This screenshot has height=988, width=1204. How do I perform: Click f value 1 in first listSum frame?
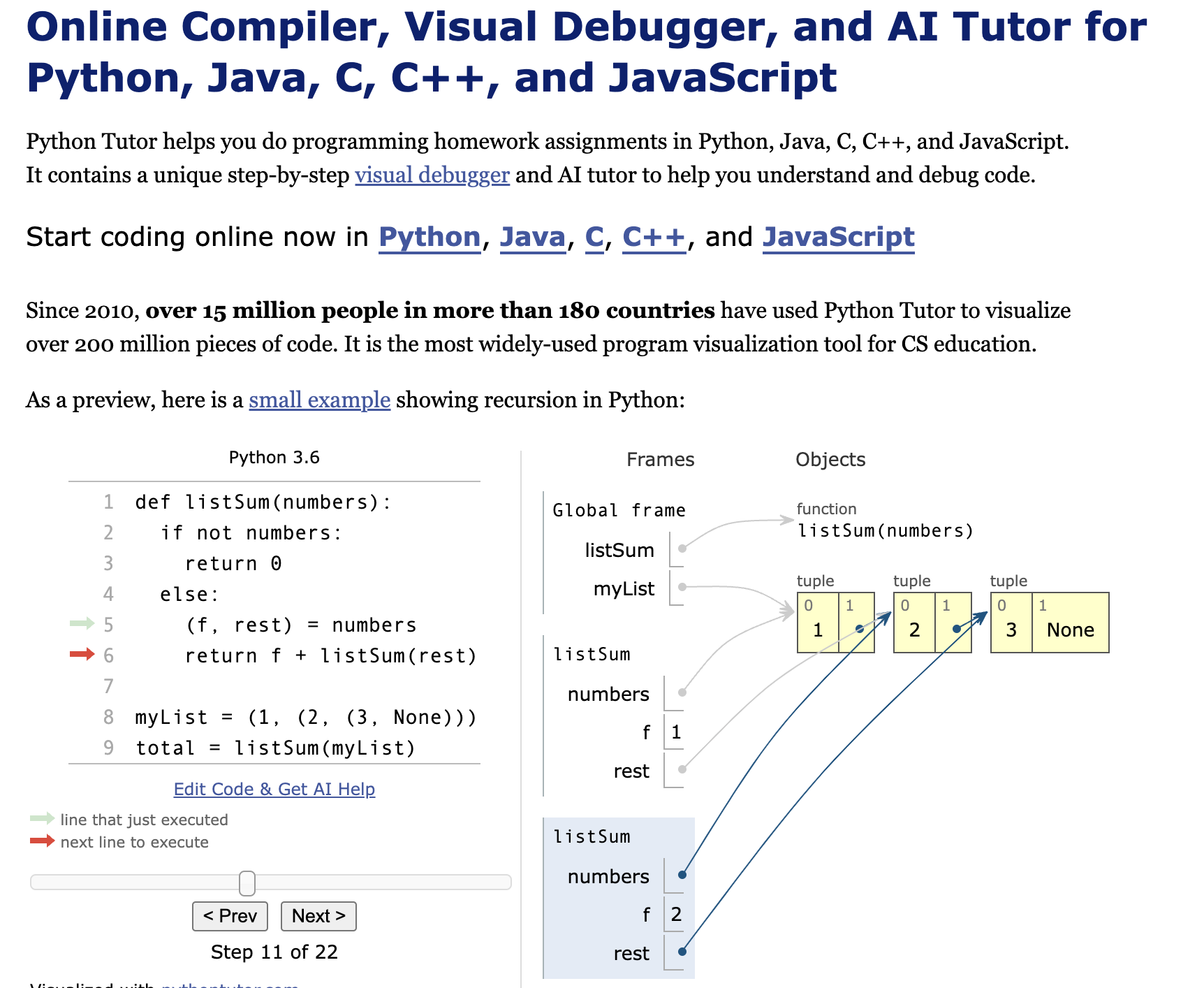point(675,732)
